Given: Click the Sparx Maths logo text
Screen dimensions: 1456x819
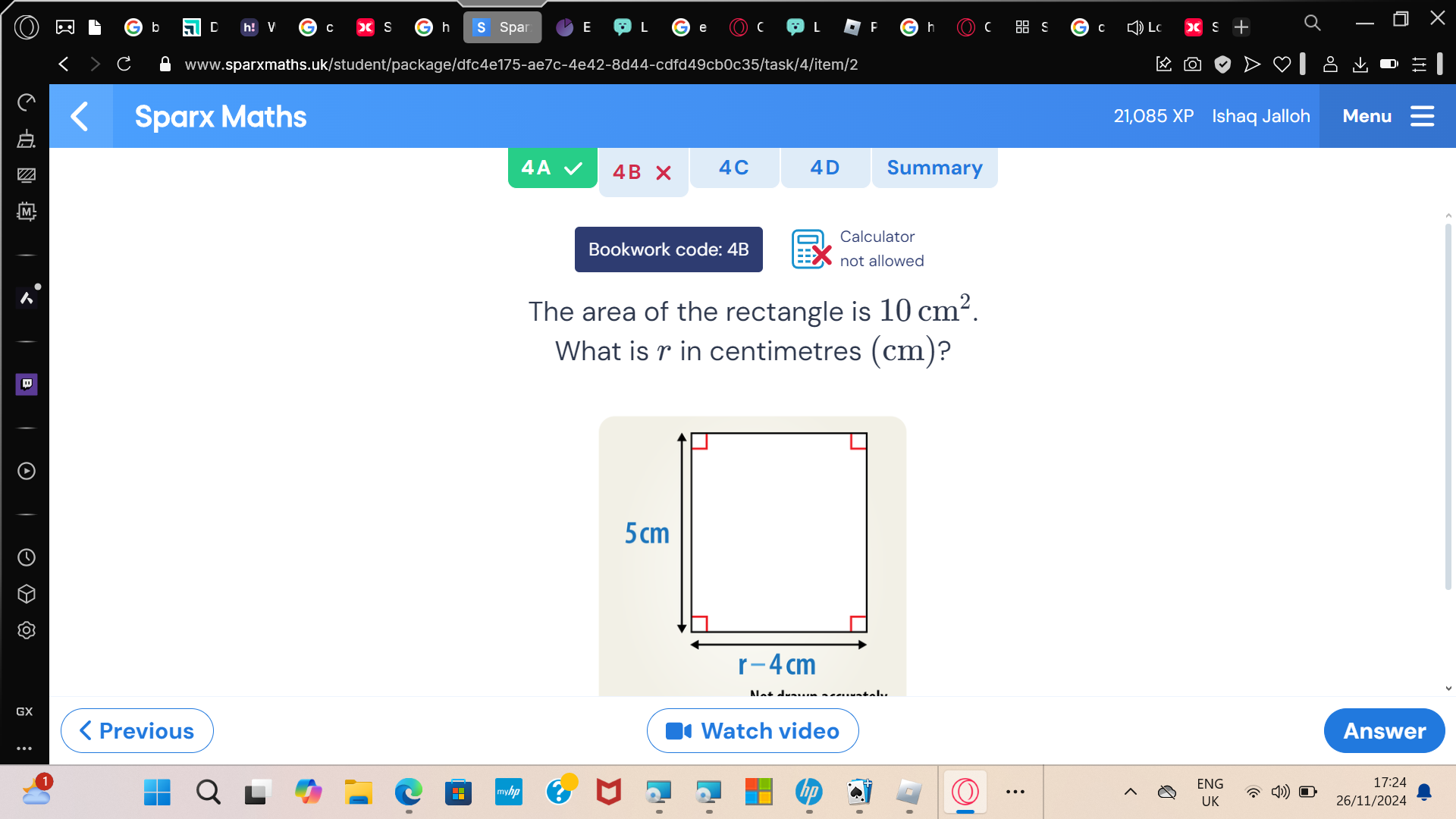Looking at the screenshot, I should [221, 116].
